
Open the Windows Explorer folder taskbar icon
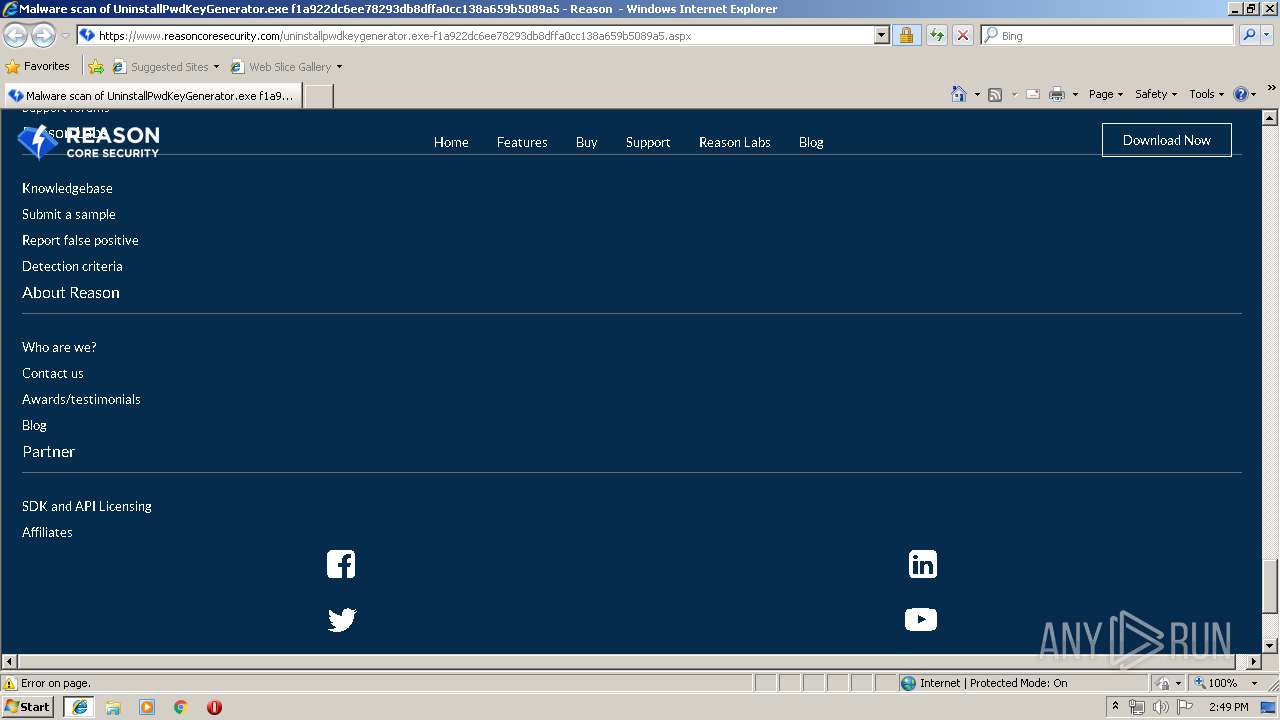[x=113, y=707]
